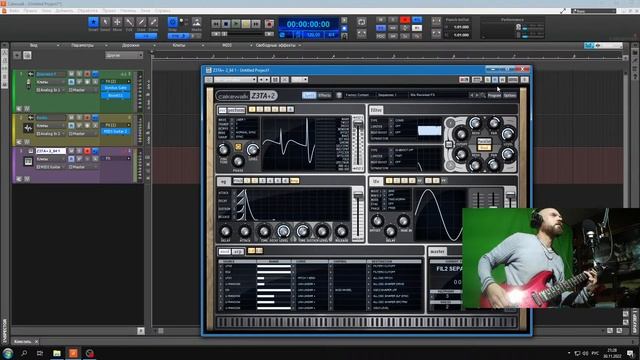Image resolution: width=640 pixels, height=360 pixels.
Task: Toggle the loop button in control bar
Action: point(362,22)
